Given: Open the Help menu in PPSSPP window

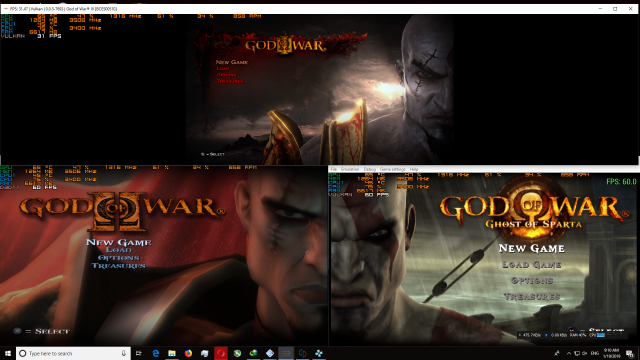Looking at the screenshot, I should tap(414, 169).
